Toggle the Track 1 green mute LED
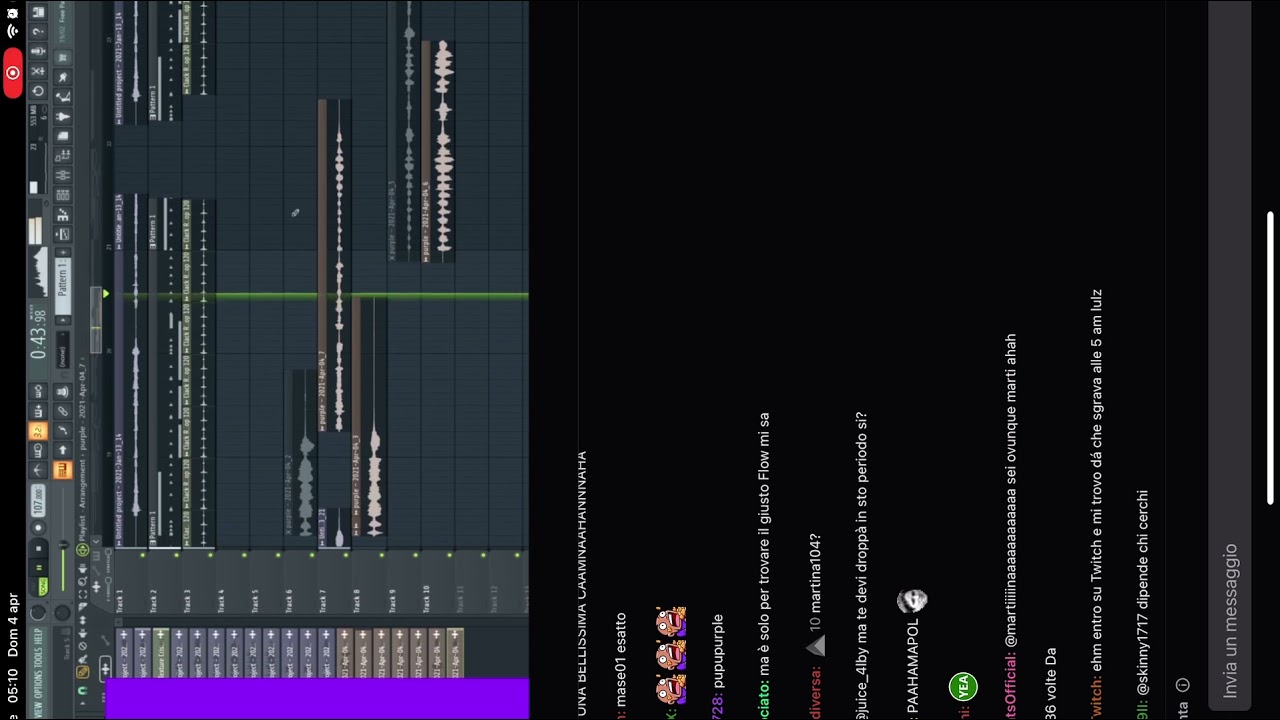Screen dimensions: 1280x720 click(142, 555)
